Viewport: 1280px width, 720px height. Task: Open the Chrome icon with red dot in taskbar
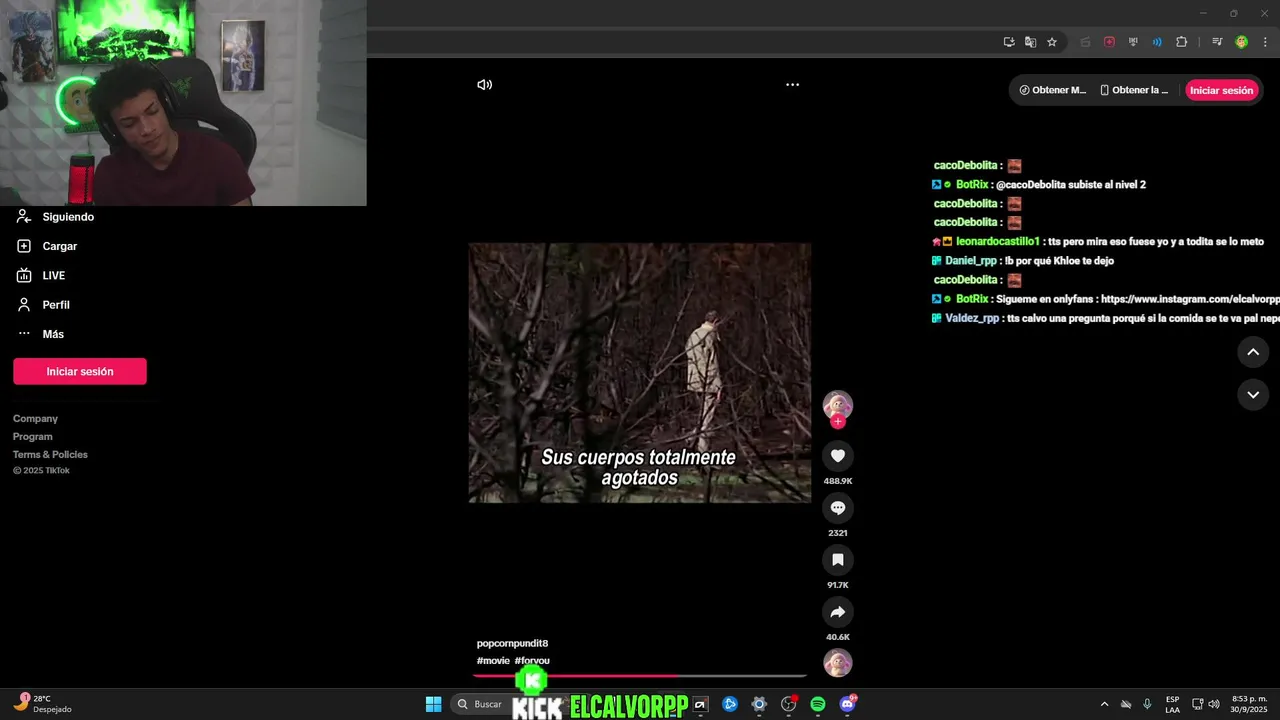[x=789, y=704]
